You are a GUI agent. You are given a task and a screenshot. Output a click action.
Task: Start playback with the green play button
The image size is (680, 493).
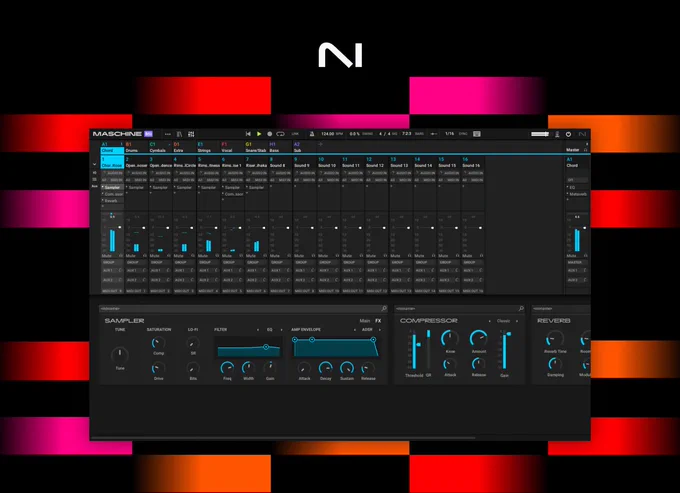(259, 134)
